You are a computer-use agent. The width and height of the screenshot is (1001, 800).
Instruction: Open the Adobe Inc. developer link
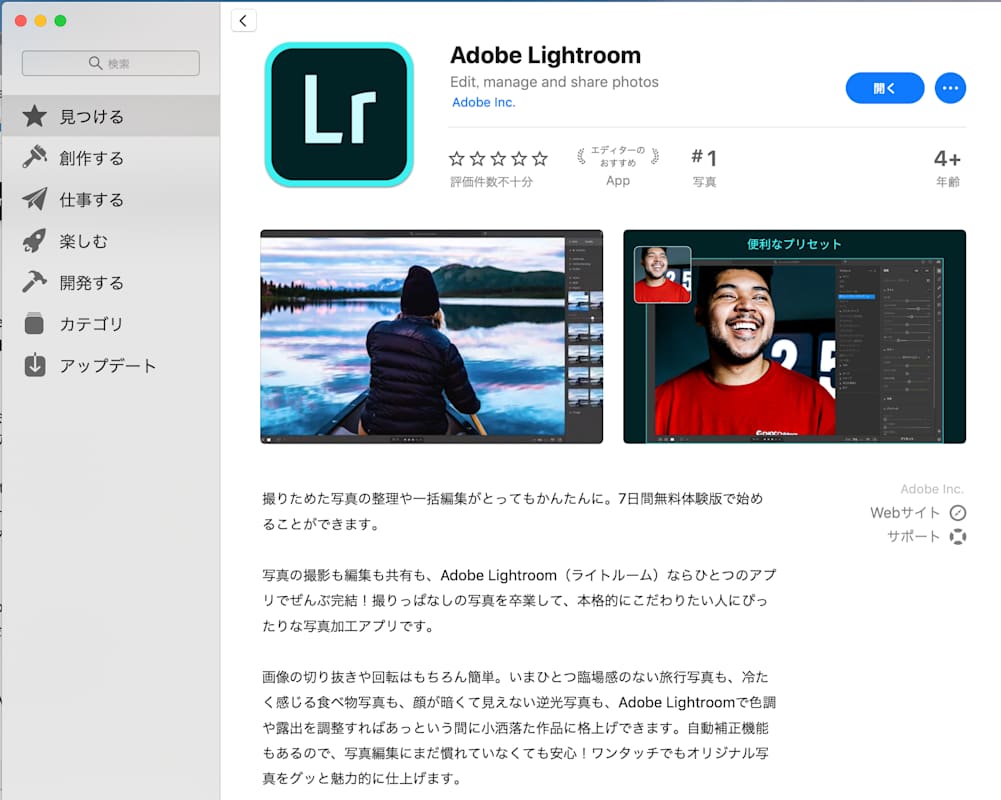click(483, 102)
